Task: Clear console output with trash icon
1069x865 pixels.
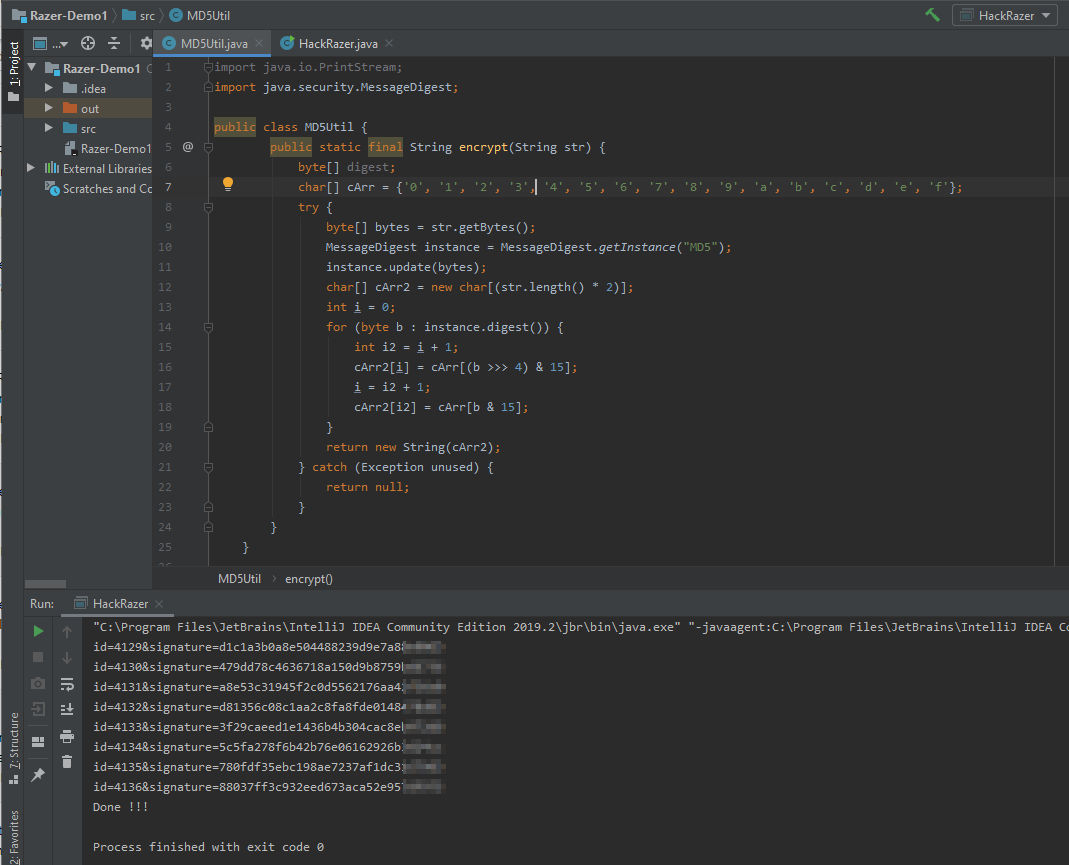Action: click(67, 762)
